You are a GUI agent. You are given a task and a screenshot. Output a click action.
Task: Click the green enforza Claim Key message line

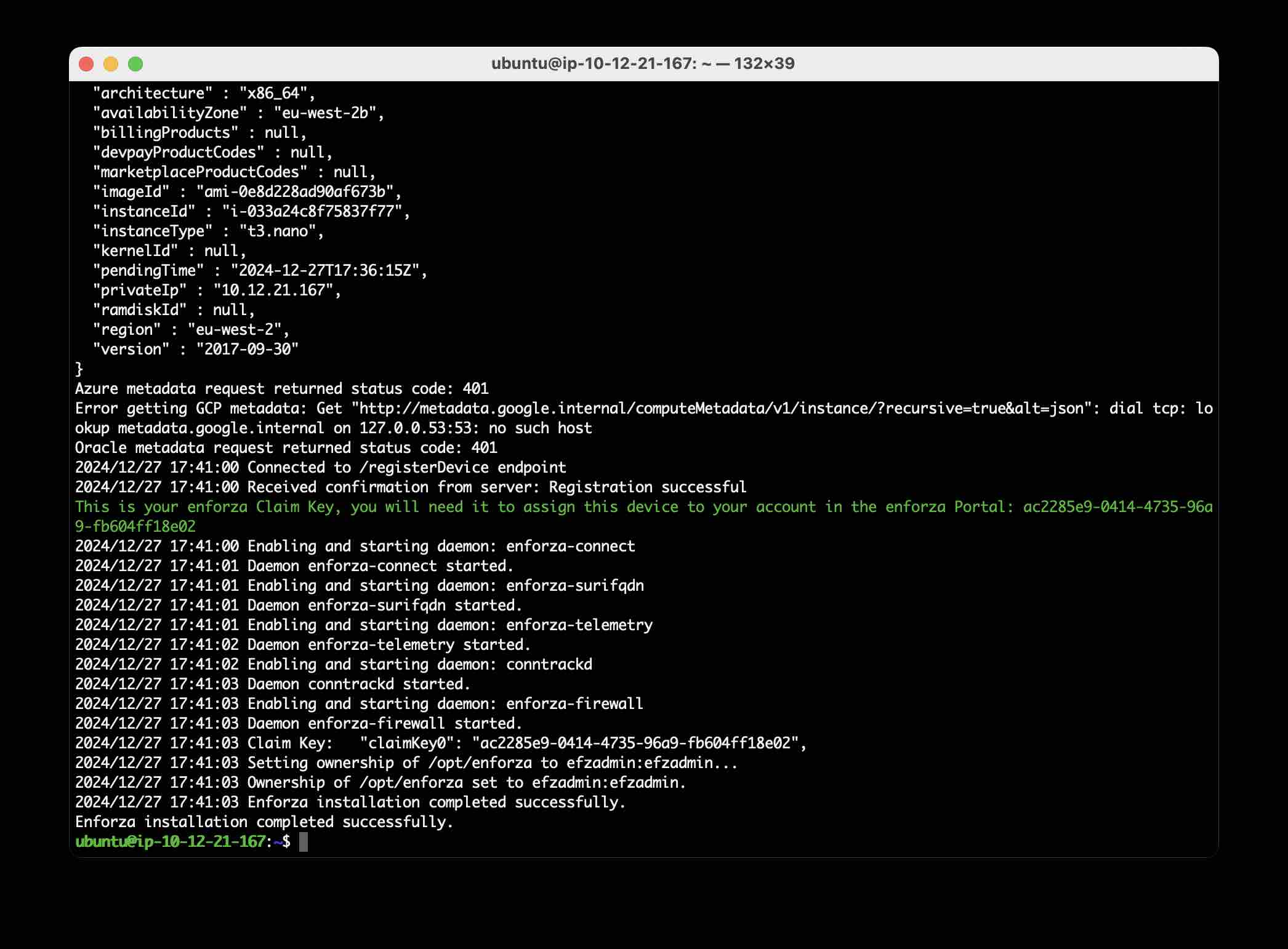coord(644,507)
